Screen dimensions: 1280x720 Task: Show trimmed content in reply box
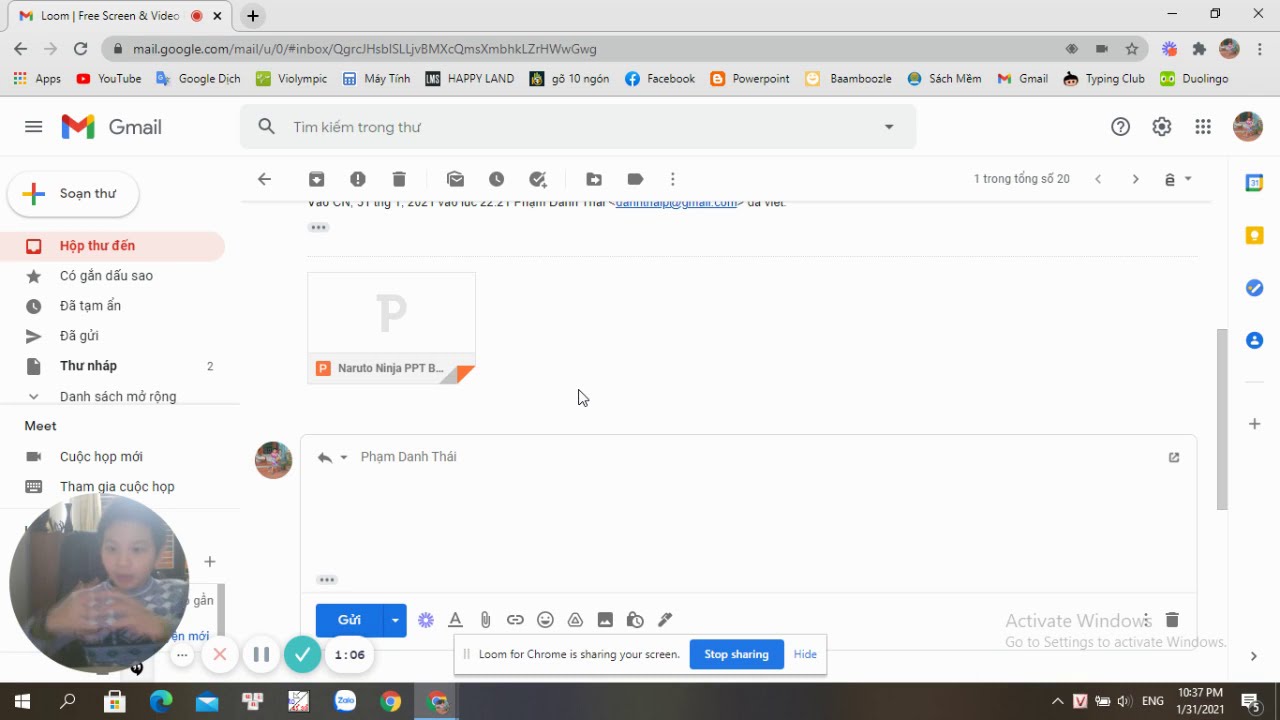[x=326, y=580]
